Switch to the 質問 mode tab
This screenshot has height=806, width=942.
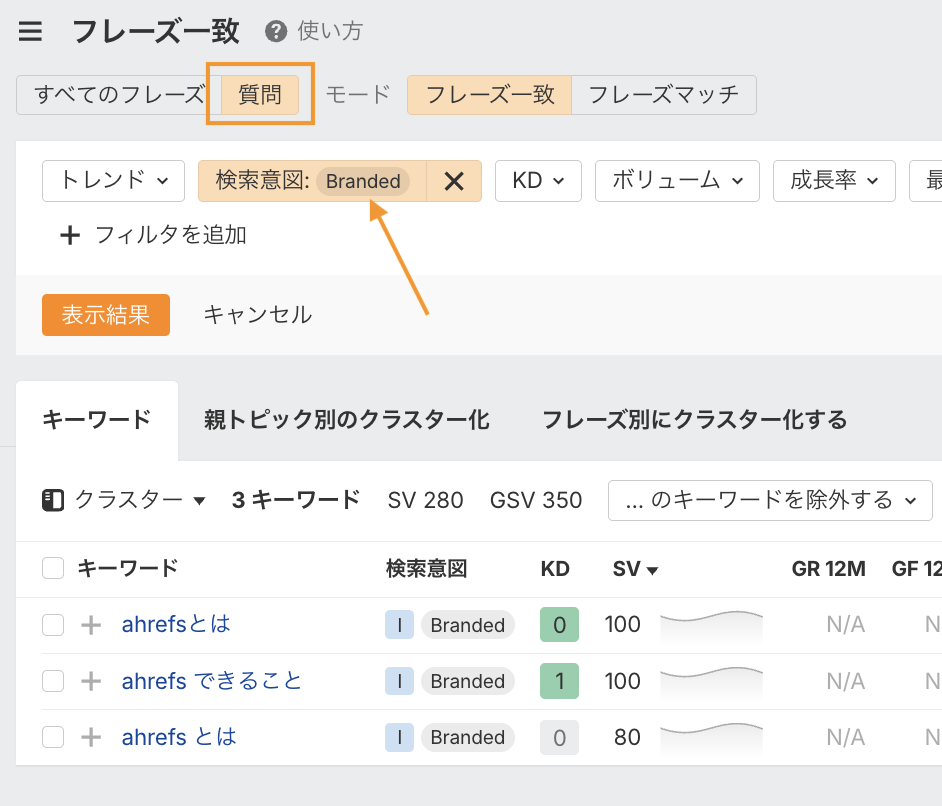click(x=259, y=94)
